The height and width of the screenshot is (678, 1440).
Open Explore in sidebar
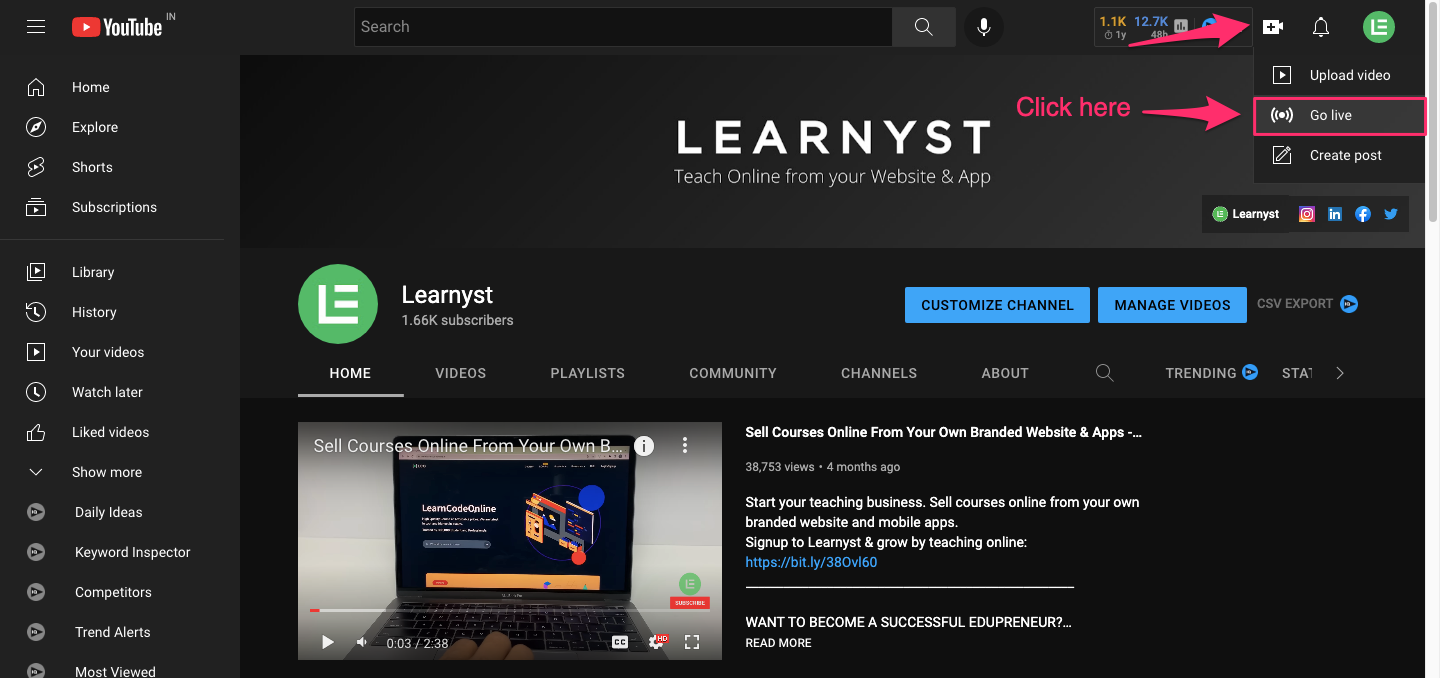pyautogui.click(x=120, y=127)
